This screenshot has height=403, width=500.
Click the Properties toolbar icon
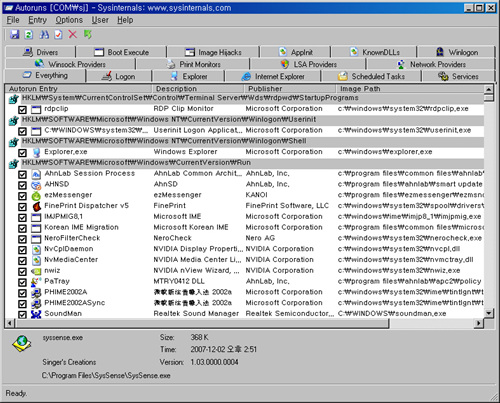point(58,34)
